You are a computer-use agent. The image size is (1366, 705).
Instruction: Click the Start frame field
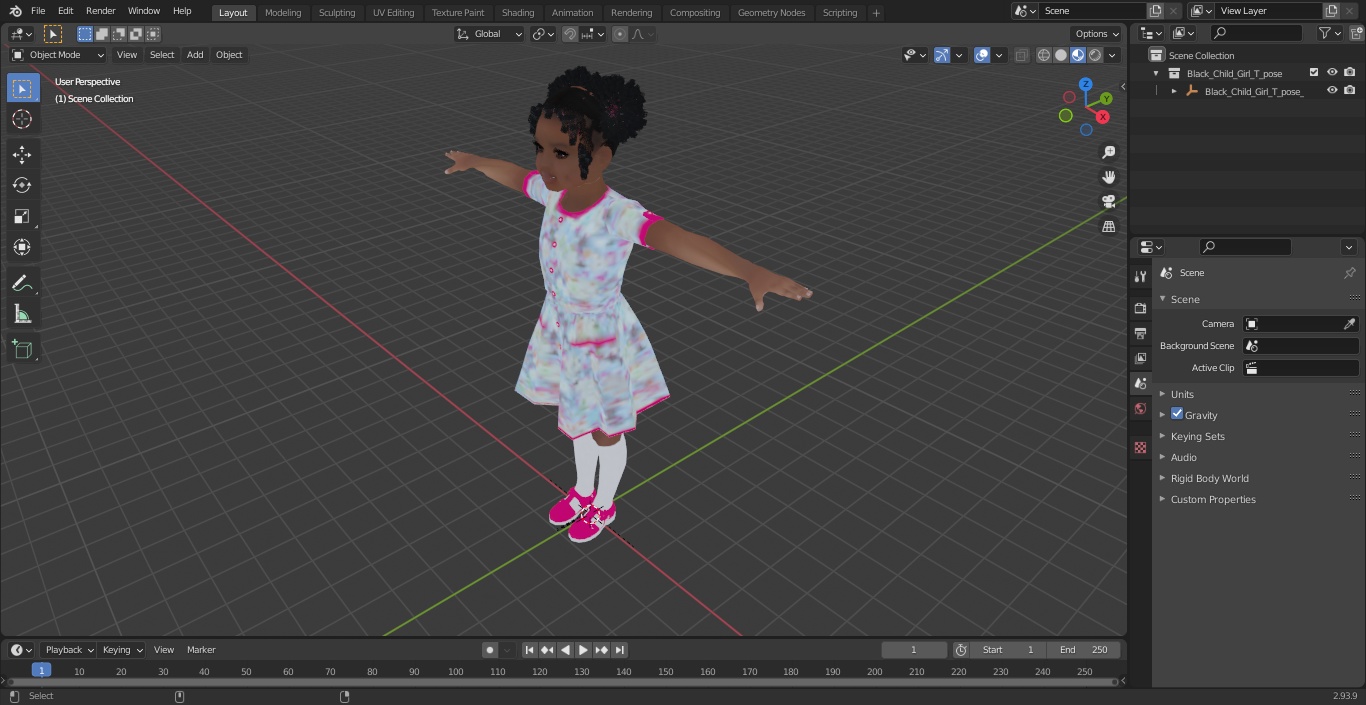(x=1008, y=650)
